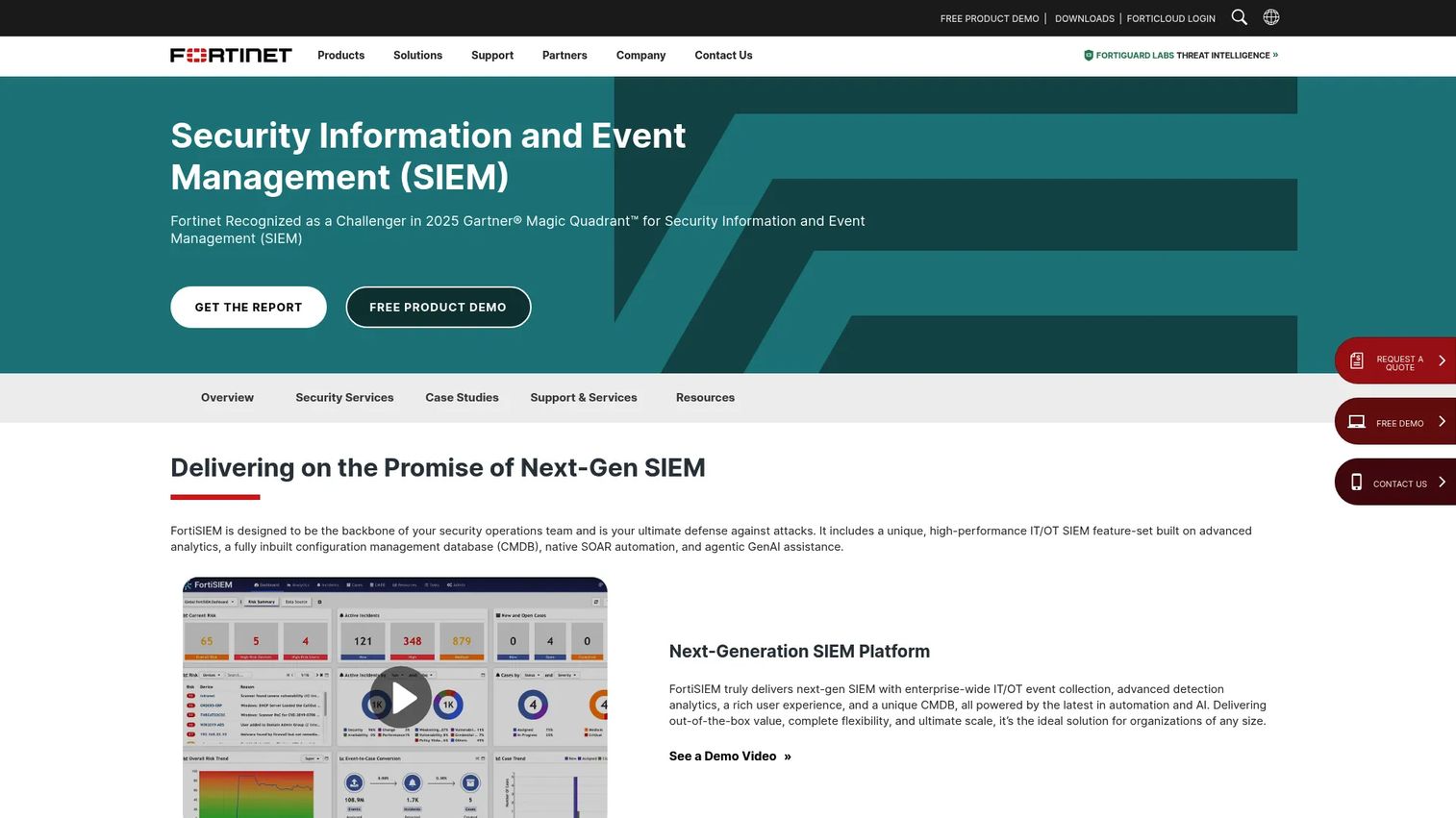Viewport: 1456px width, 818px height.
Task: Click the Gartner Magic Quadrant subtitle text
Action: click(x=517, y=230)
